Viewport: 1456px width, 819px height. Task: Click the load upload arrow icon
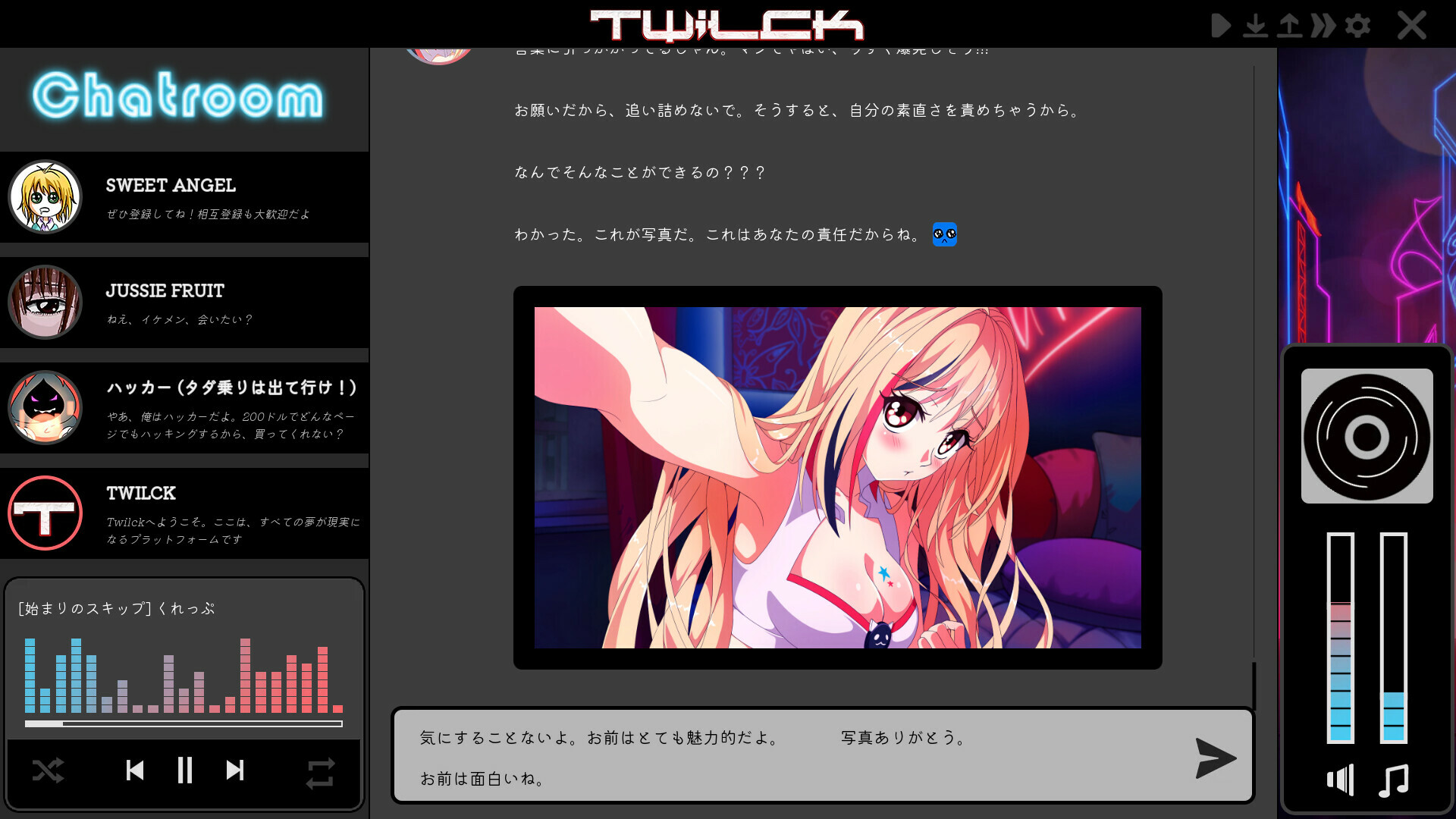[1289, 26]
